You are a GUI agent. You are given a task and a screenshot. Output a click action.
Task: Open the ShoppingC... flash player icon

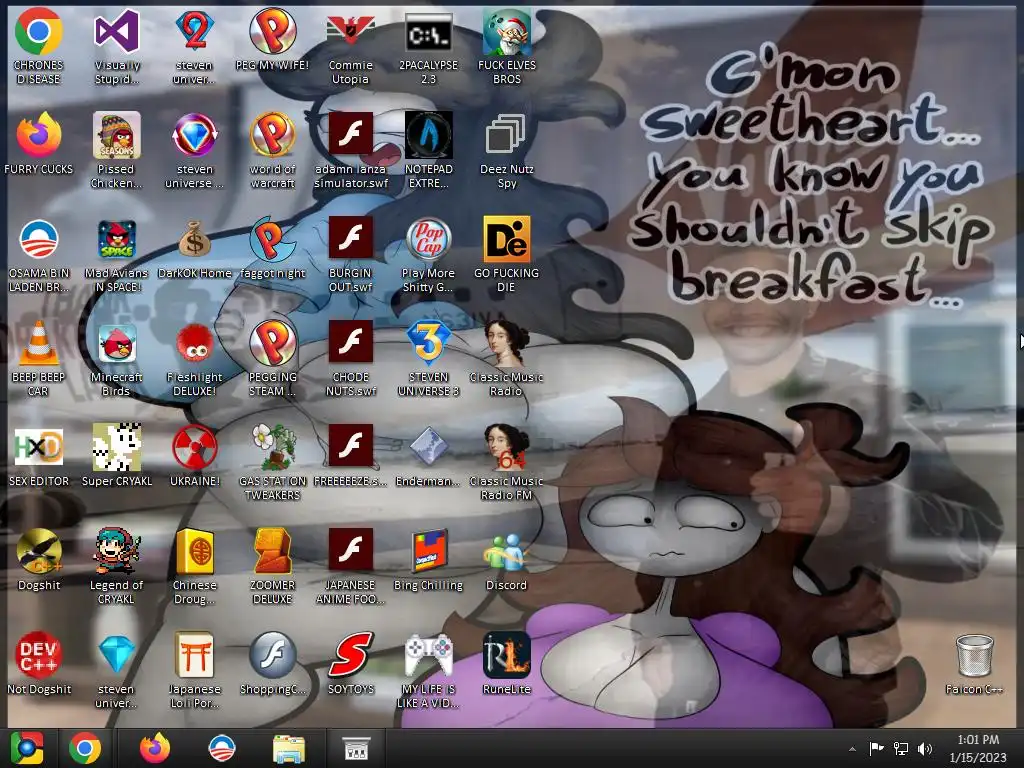[272, 654]
